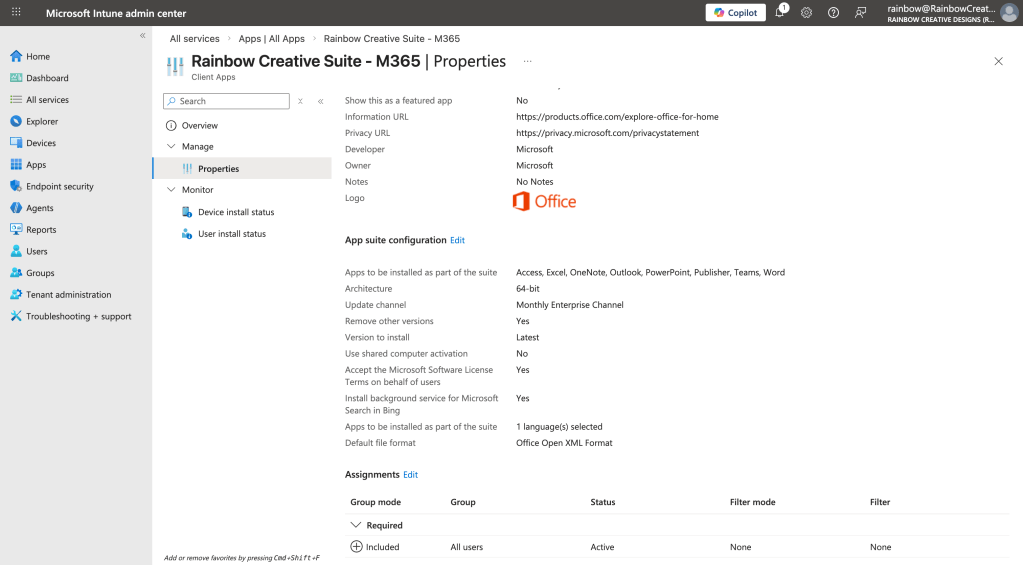This screenshot has height=565, width=1023.
Task: Collapse the left navigation sidebar
Action: [x=142, y=35]
